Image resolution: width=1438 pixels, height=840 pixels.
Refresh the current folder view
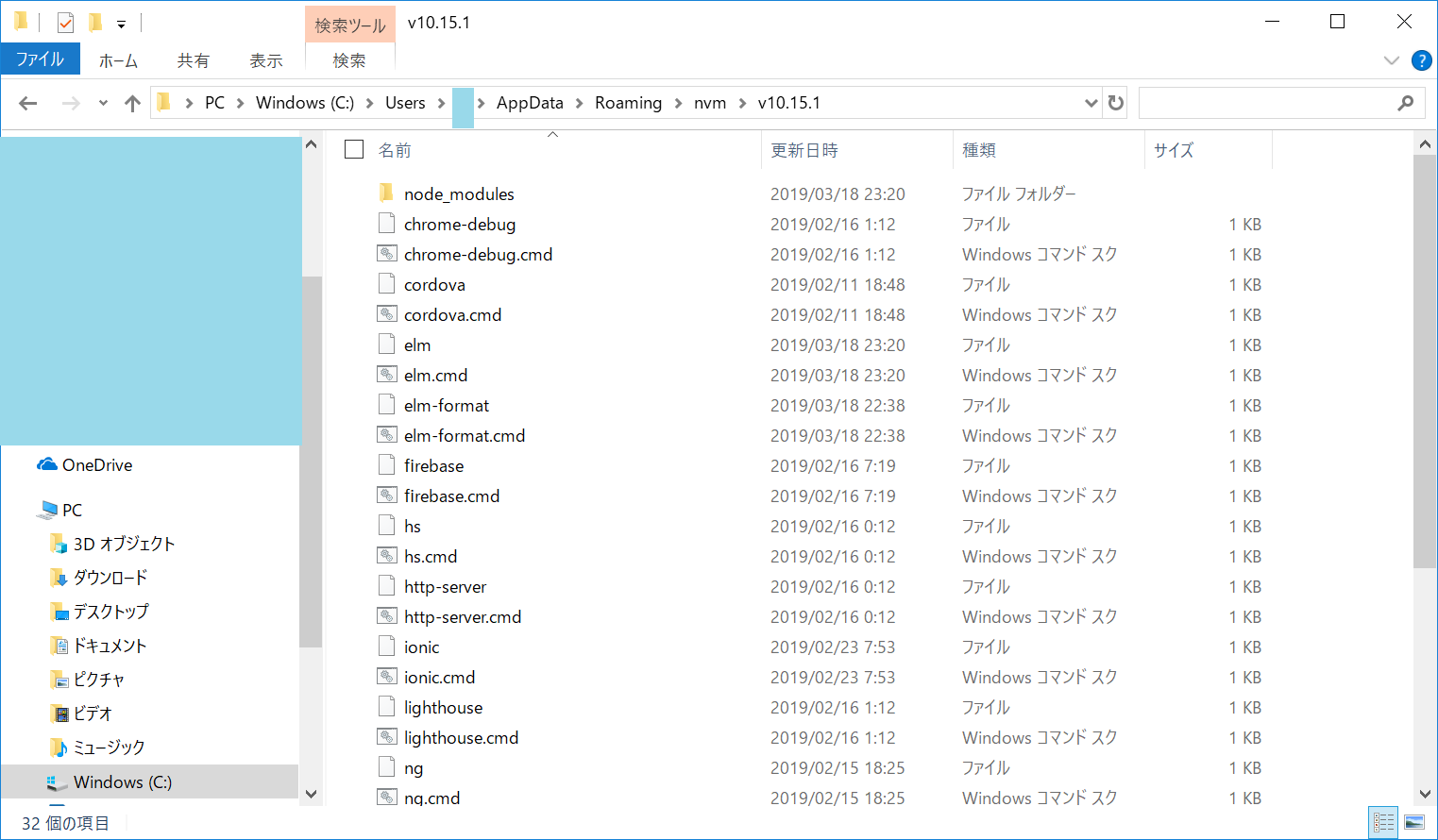pyautogui.click(x=1116, y=103)
